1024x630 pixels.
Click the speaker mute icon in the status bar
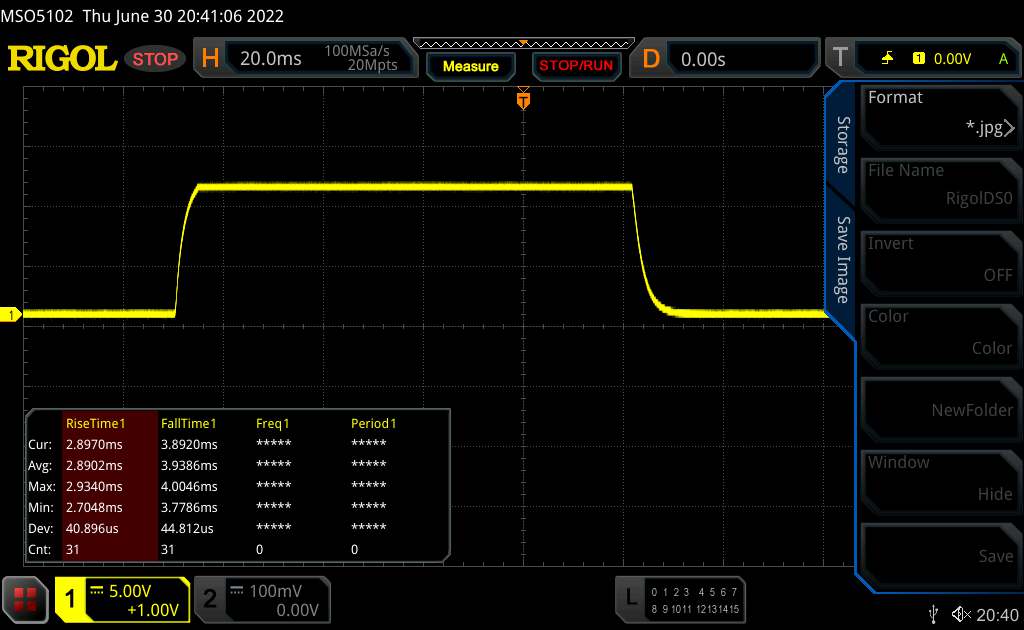[961, 613]
